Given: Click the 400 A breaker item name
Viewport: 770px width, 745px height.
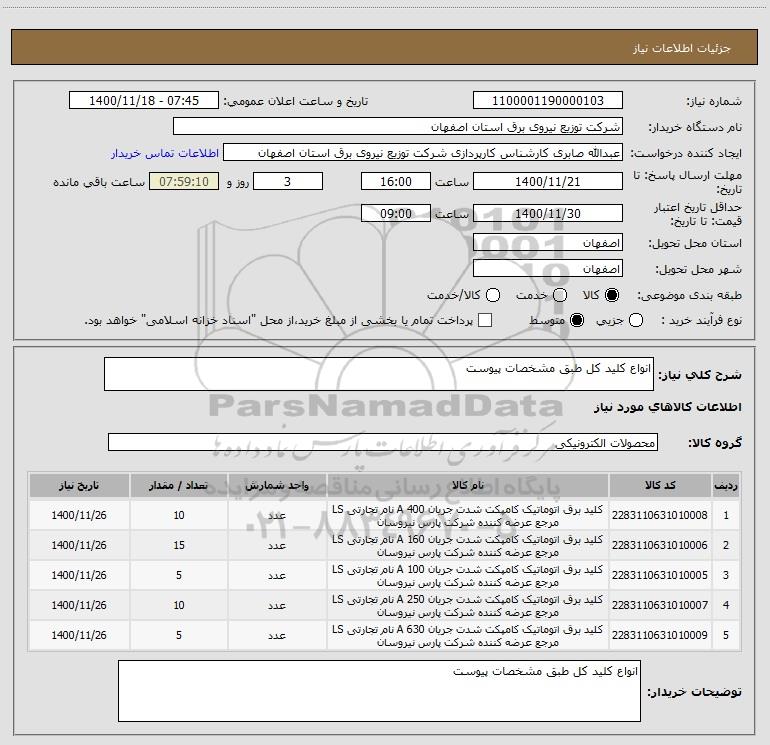Looking at the screenshot, I should (468, 516).
